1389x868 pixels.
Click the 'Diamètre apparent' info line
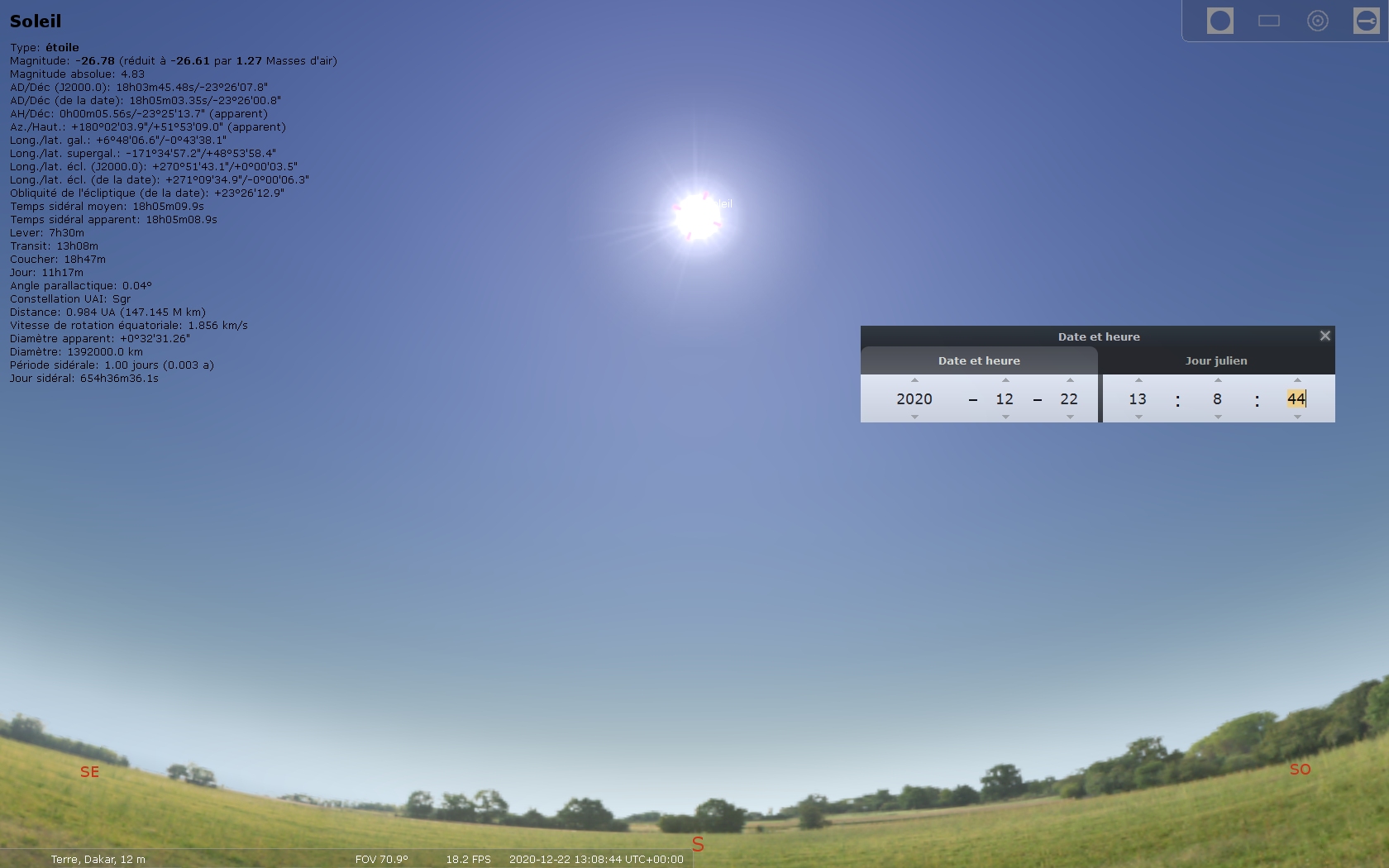[100, 338]
